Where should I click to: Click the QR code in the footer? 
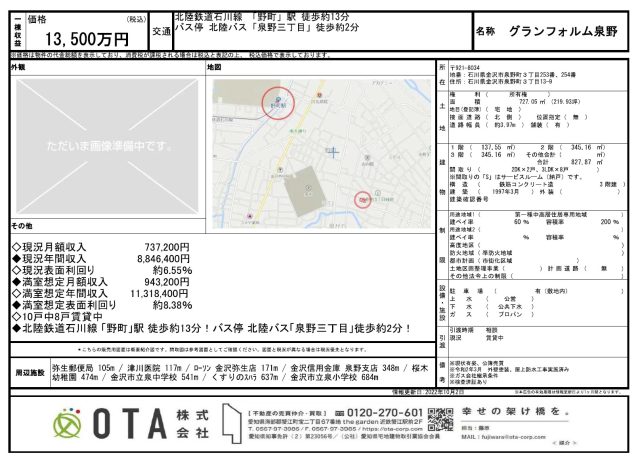[441, 420]
